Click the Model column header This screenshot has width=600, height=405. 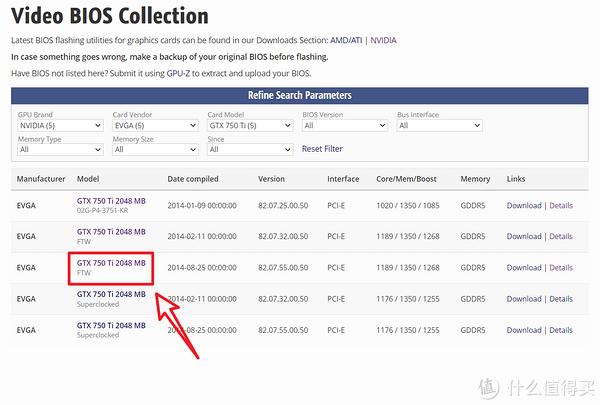pos(88,179)
